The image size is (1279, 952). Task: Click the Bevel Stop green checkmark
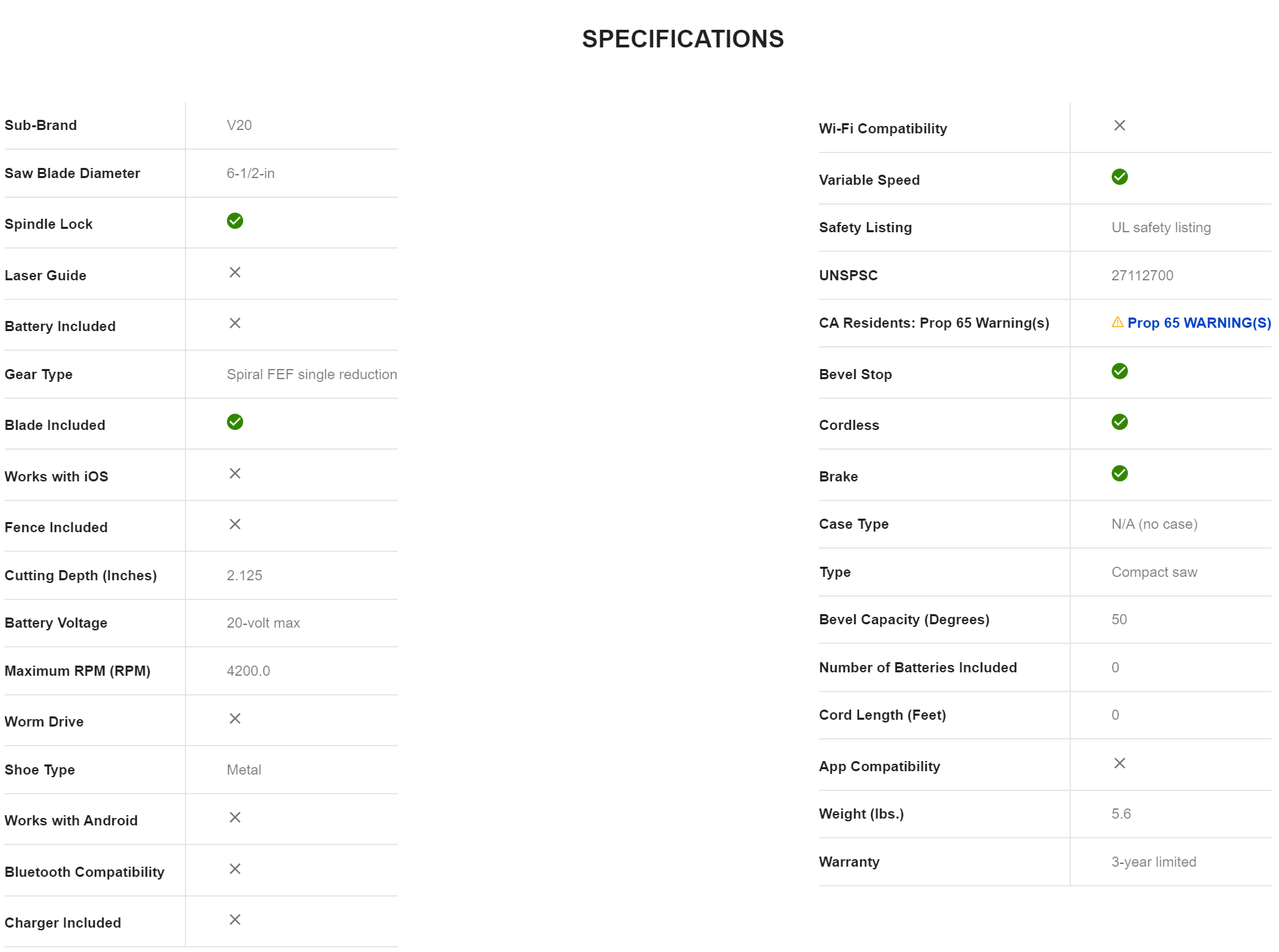coord(1119,371)
